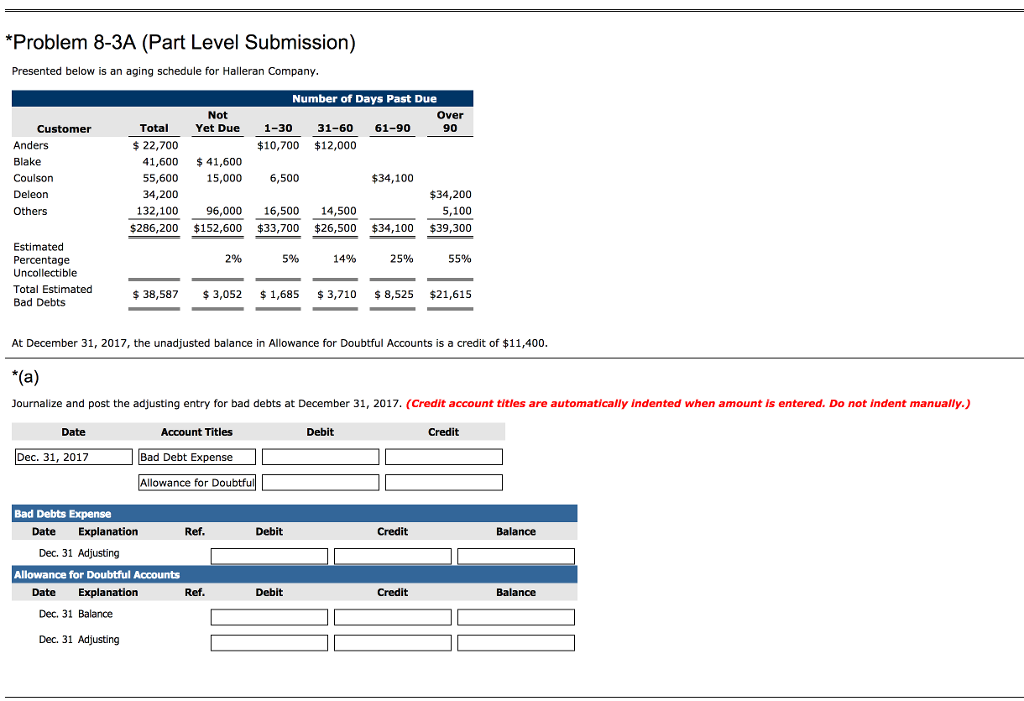Click Bad Debts Expense ledger Credit field
This screenshot has height=701, width=1024.
[x=392, y=556]
